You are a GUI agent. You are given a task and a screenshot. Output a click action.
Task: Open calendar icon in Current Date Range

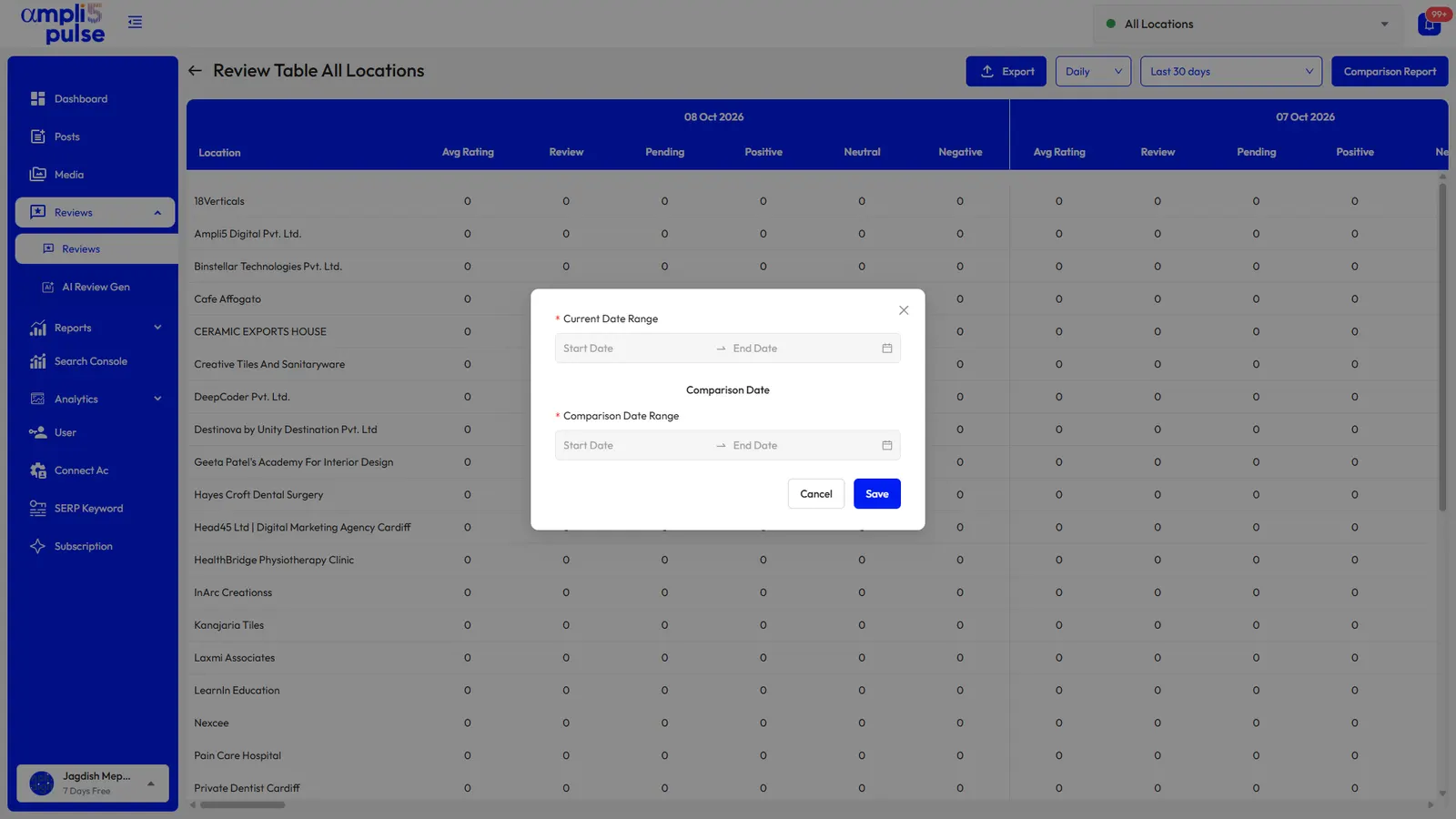[x=887, y=349]
